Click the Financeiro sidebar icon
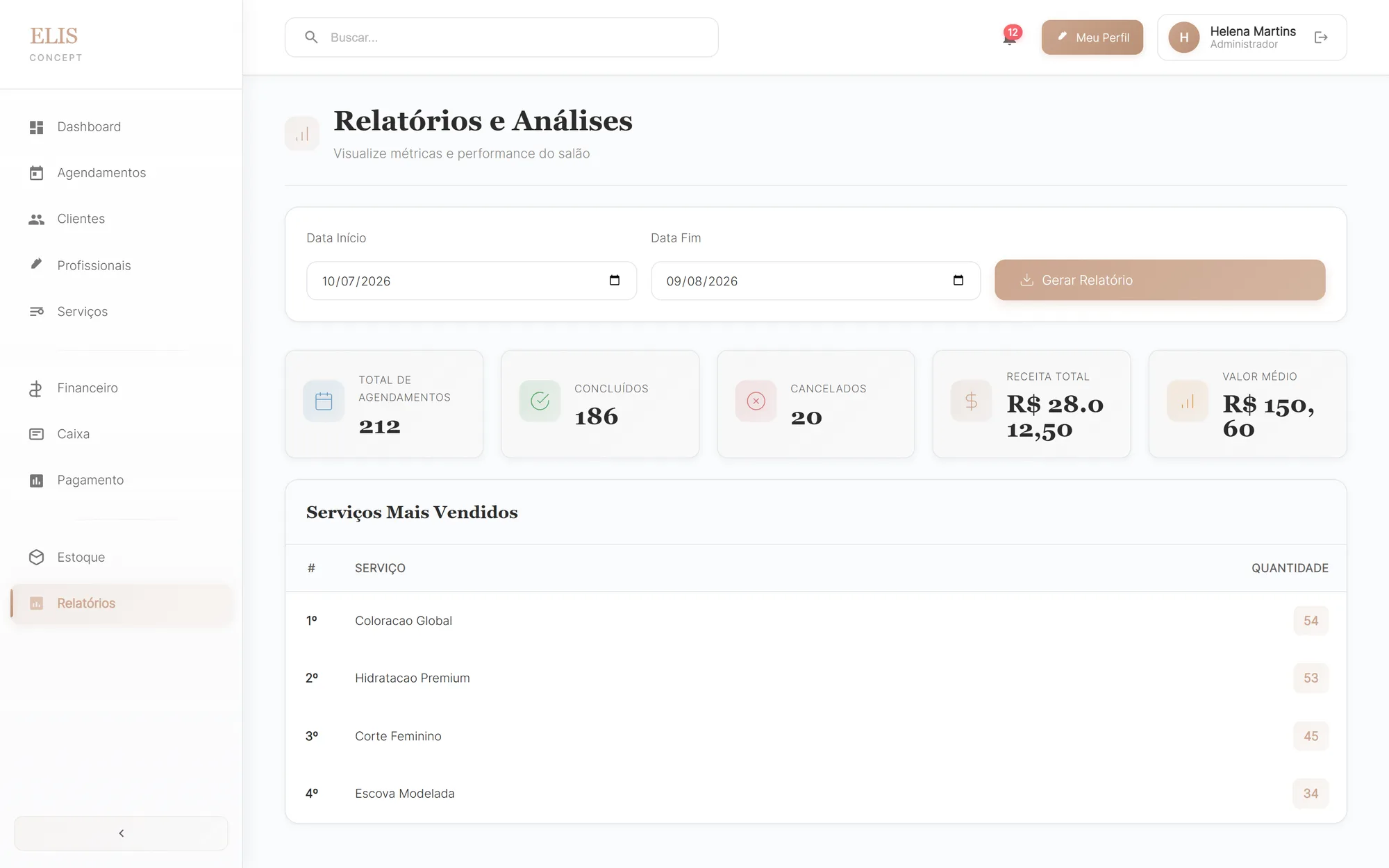Image resolution: width=1389 pixels, height=868 pixels. 37,388
